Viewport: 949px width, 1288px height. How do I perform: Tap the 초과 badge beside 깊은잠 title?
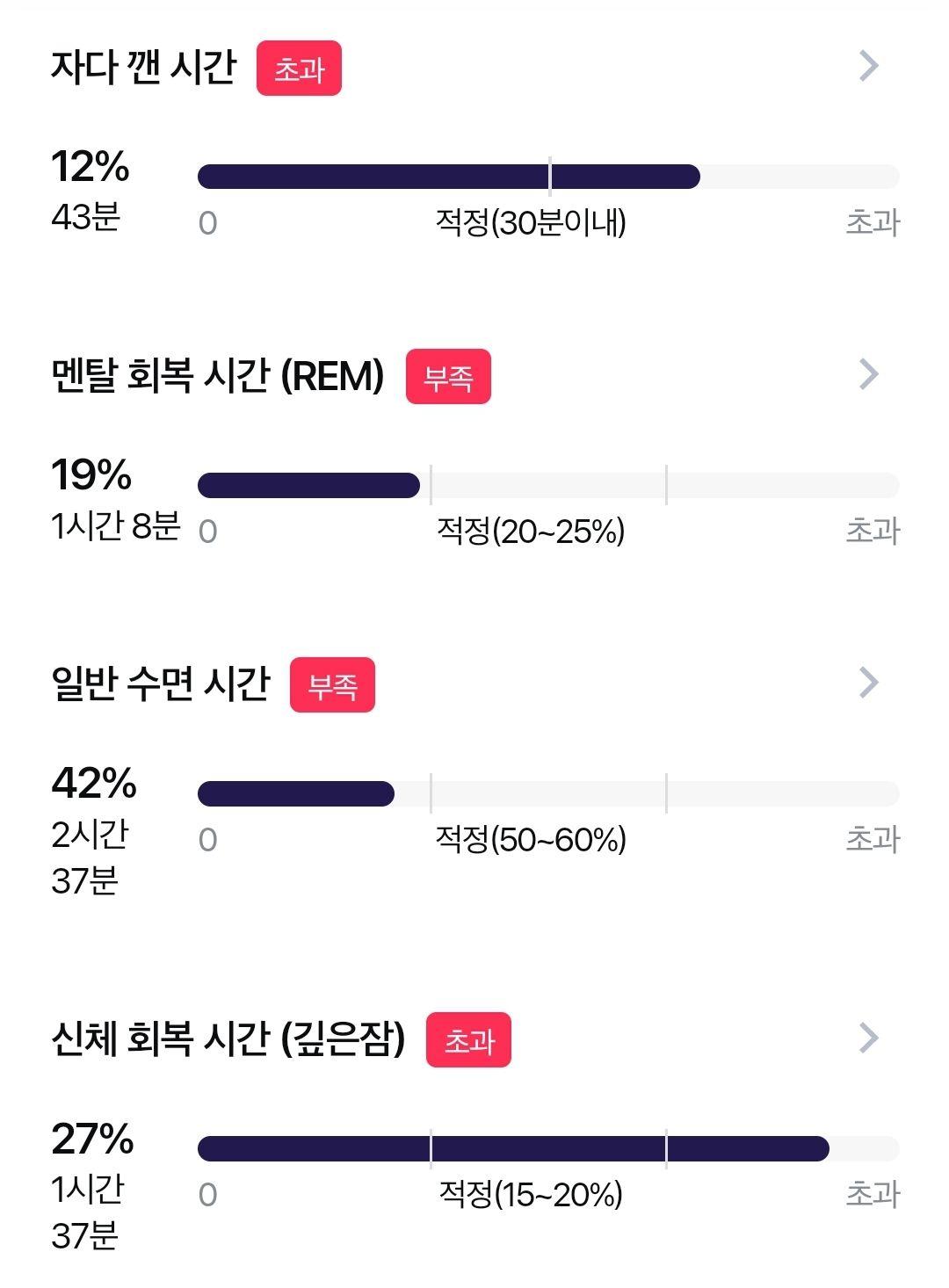point(468,1040)
